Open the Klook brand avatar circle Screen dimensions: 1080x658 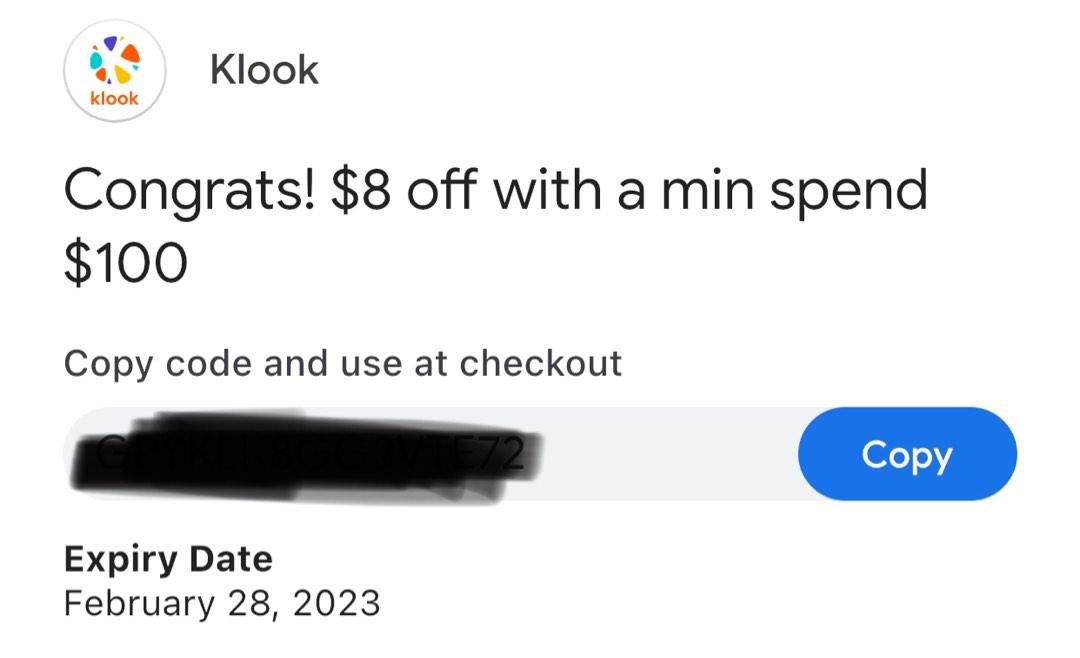[113, 70]
